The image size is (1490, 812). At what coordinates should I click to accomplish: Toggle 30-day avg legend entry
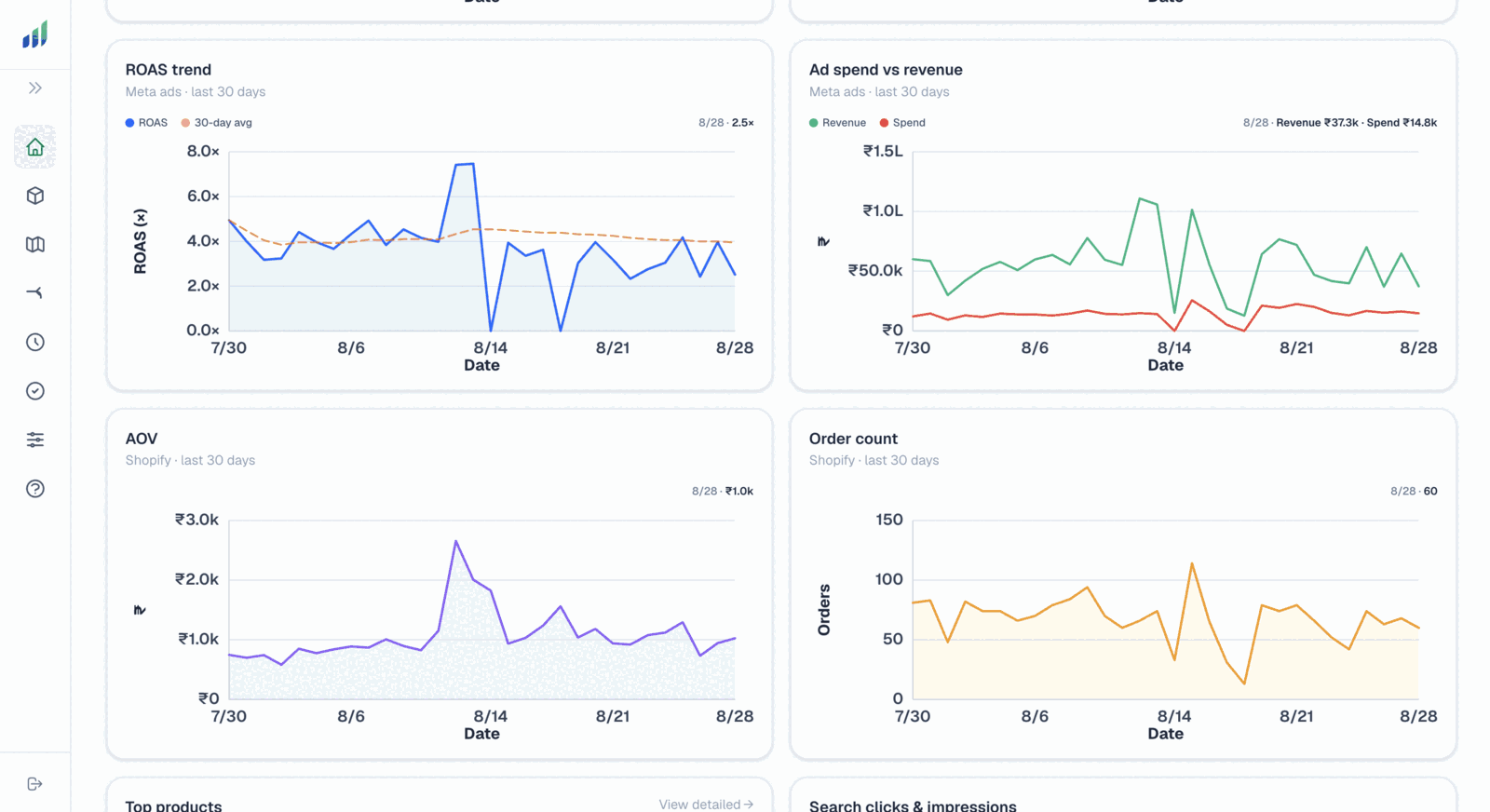[x=217, y=123]
